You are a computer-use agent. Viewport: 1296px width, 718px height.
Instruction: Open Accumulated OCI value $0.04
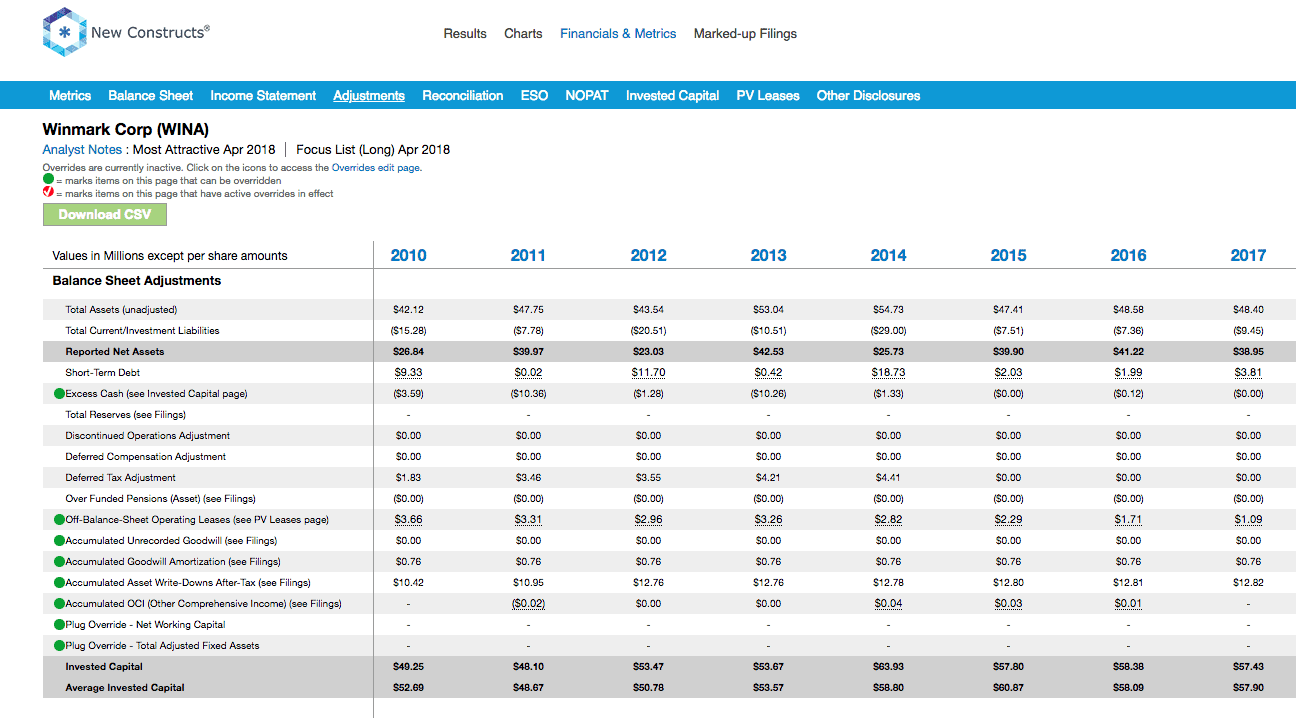click(888, 604)
